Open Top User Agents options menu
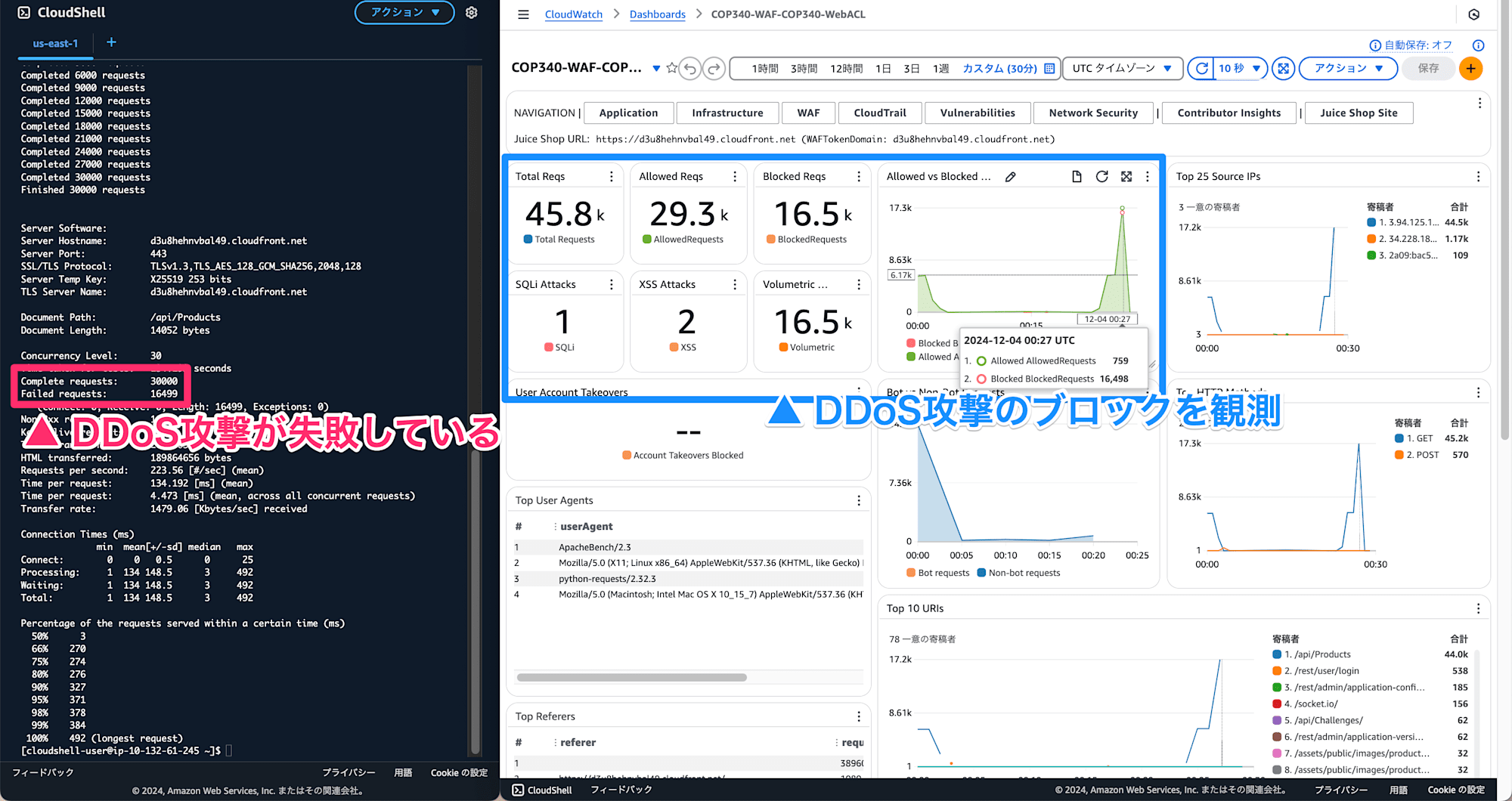 859,500
